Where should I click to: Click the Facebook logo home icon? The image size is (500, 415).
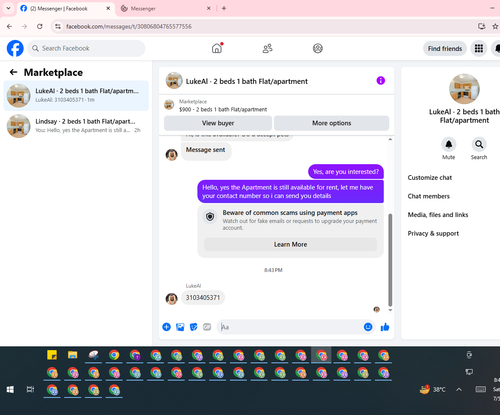(x=15, y=48)
